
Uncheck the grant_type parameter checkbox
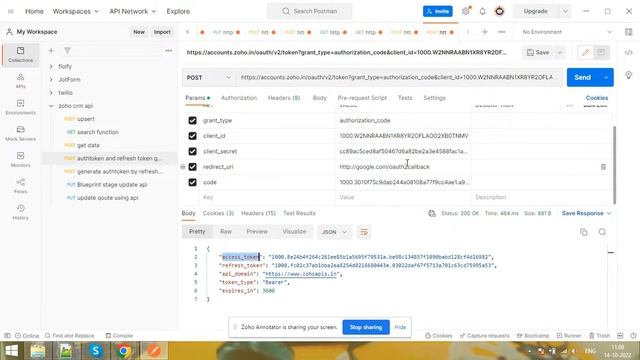pyautogui.click(x=192, y=120)
